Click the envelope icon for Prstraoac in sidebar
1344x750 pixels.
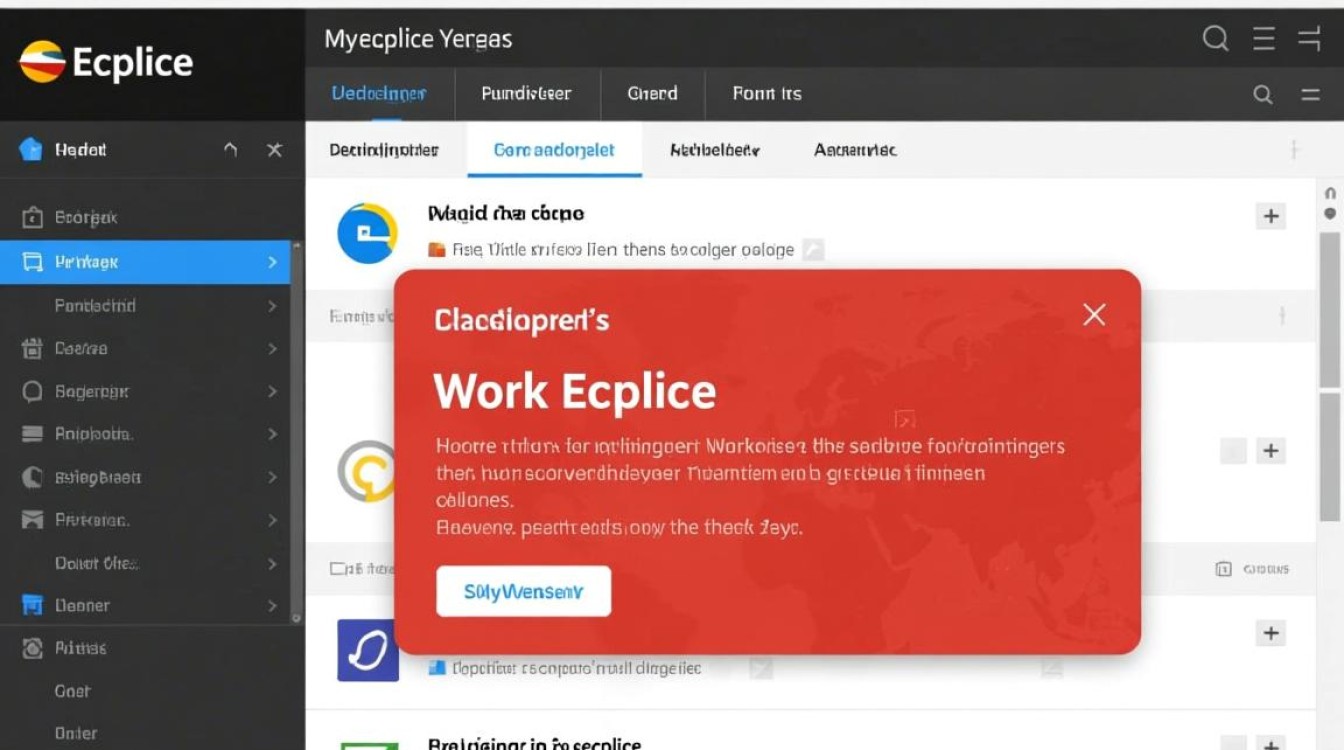[x=32, y=520]
